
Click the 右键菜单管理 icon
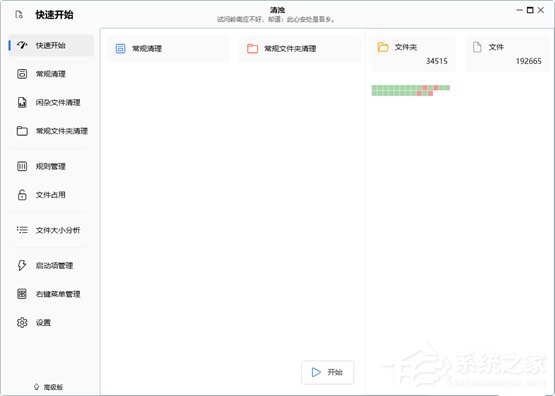22,294
